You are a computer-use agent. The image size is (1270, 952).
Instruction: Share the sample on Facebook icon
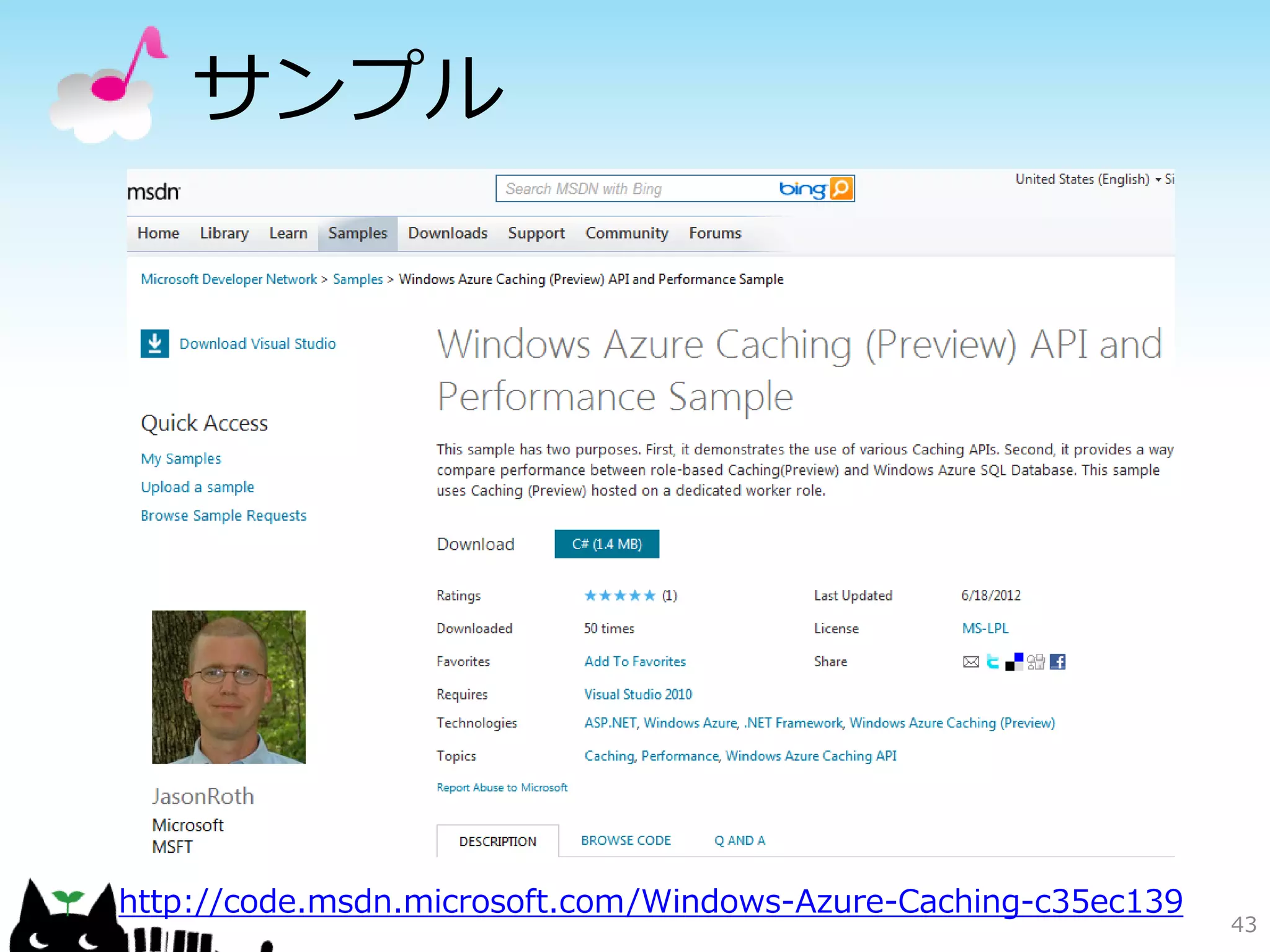tap(1058, 662)
